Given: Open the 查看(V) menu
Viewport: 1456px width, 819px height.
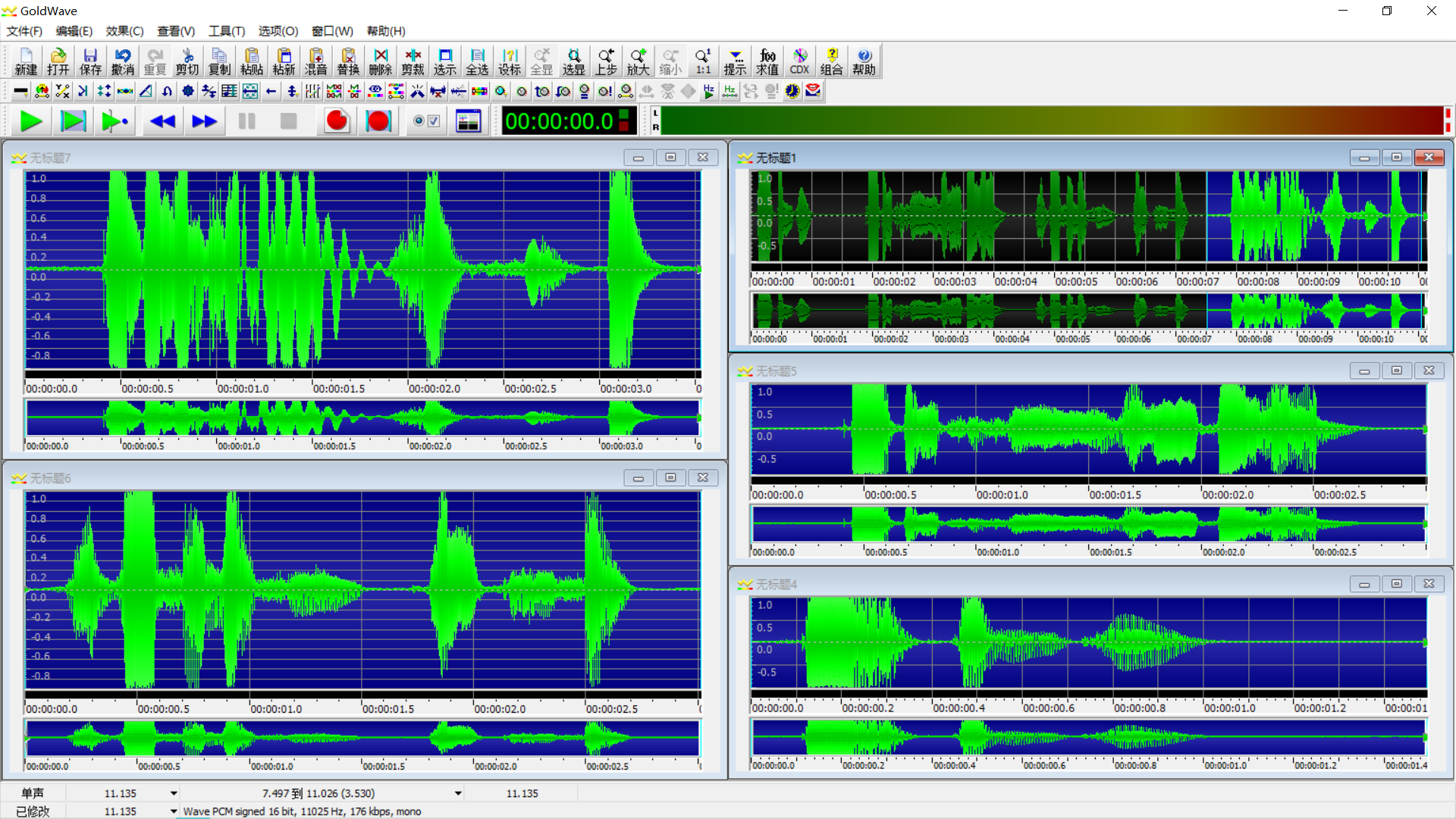Looking at the screenshot, I should coord(176,31).
